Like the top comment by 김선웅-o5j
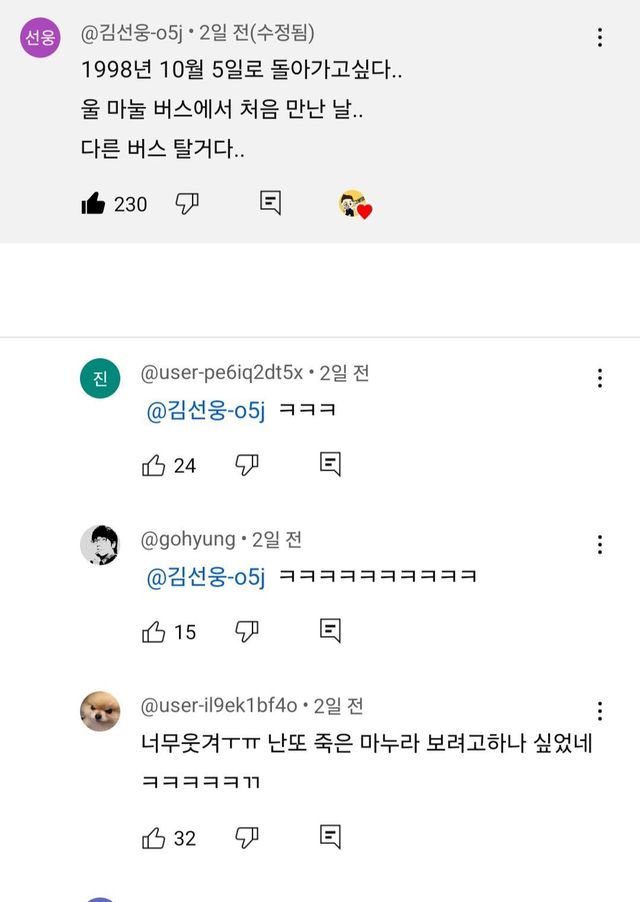This screenshot has width=640, height=902. [94, 204]
